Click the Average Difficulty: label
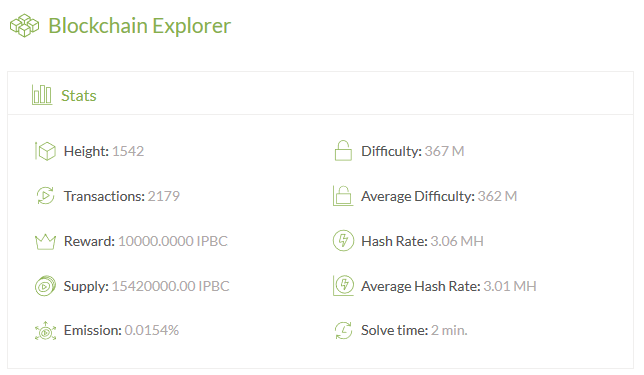 pos(418,196)
